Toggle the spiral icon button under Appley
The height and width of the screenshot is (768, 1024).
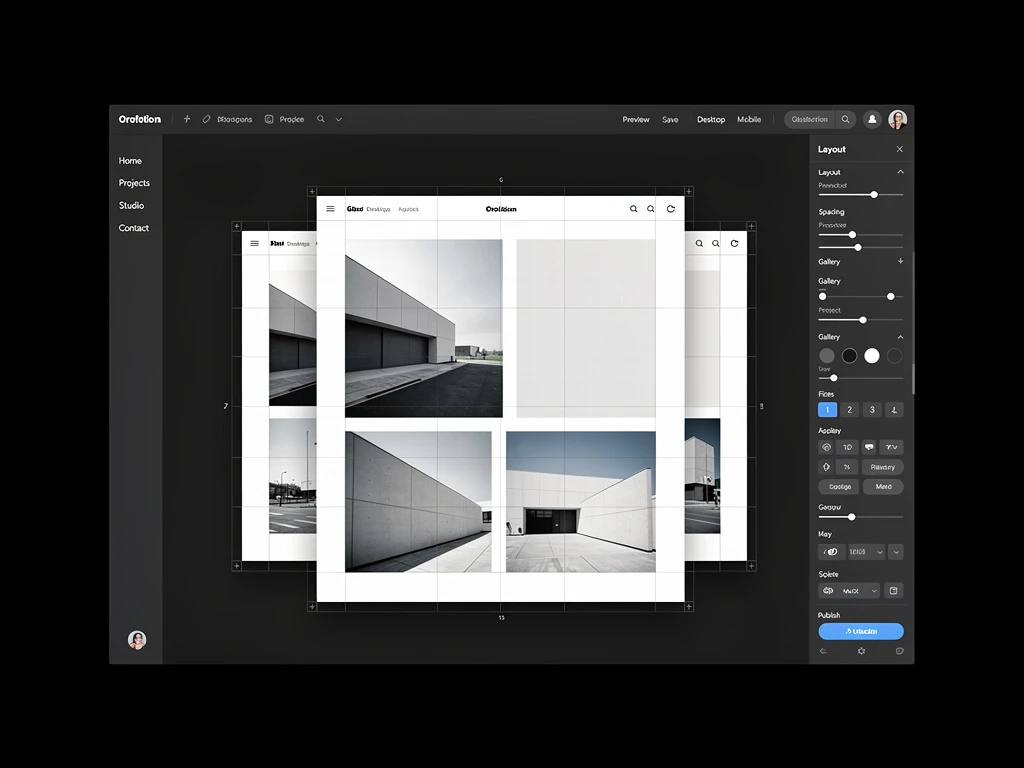(x=826, y=447)
